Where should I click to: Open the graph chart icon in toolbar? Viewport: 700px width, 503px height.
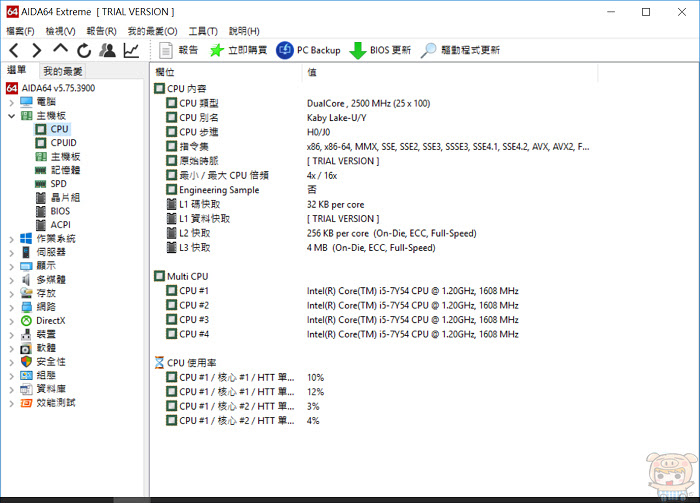131,50
